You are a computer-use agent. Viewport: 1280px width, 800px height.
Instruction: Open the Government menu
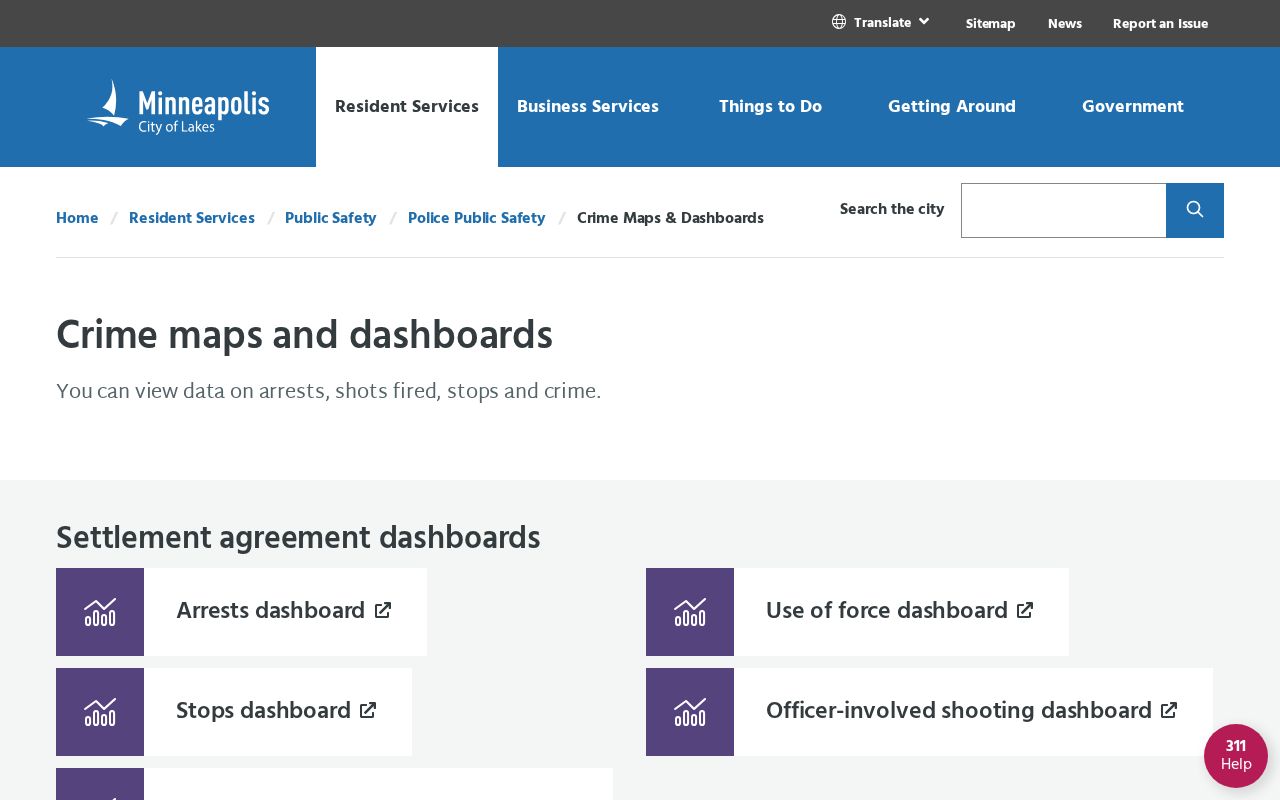tap(1133, 107)
